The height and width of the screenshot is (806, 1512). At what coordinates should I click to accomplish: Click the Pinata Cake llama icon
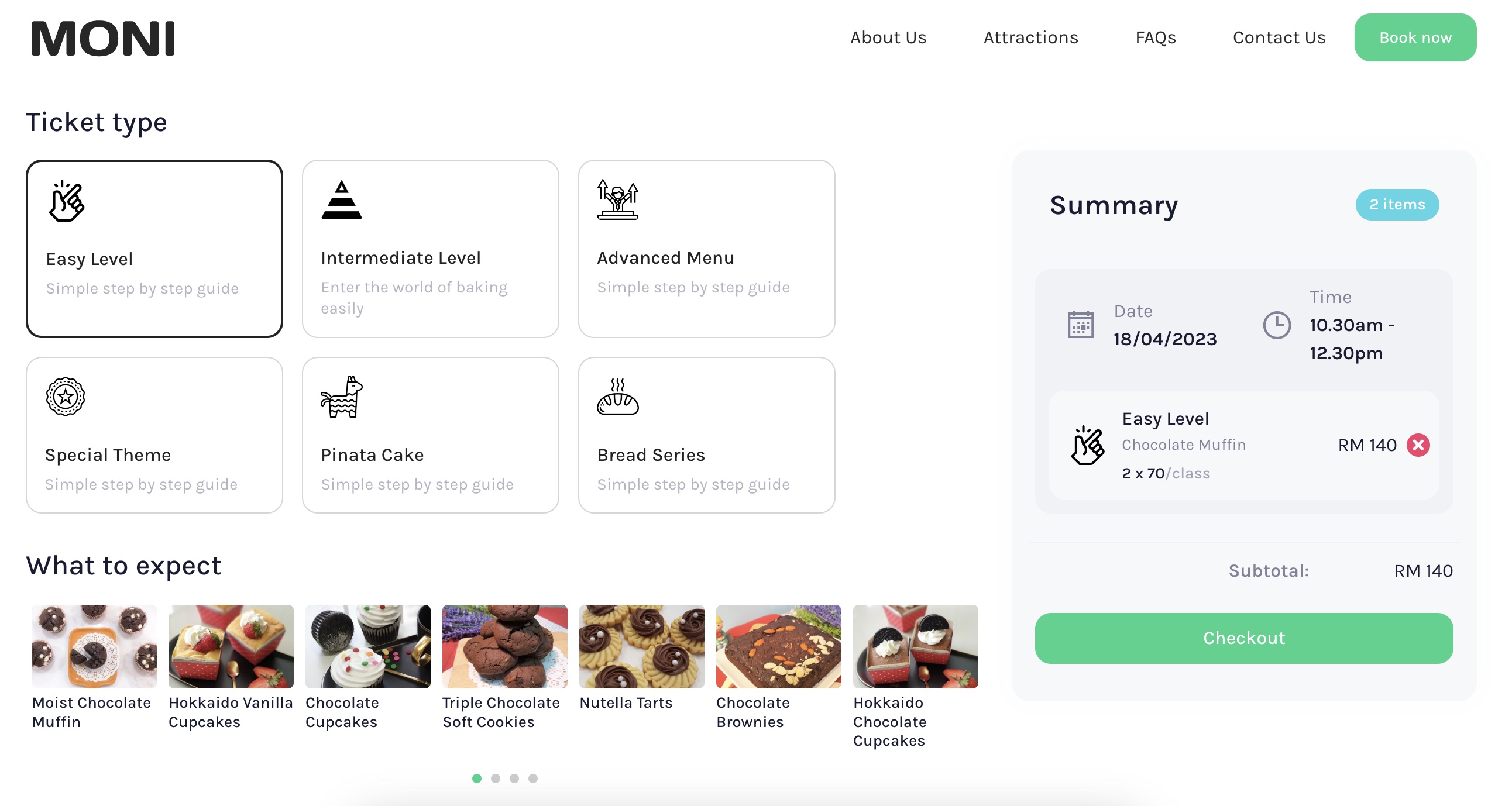click(341, 397)
